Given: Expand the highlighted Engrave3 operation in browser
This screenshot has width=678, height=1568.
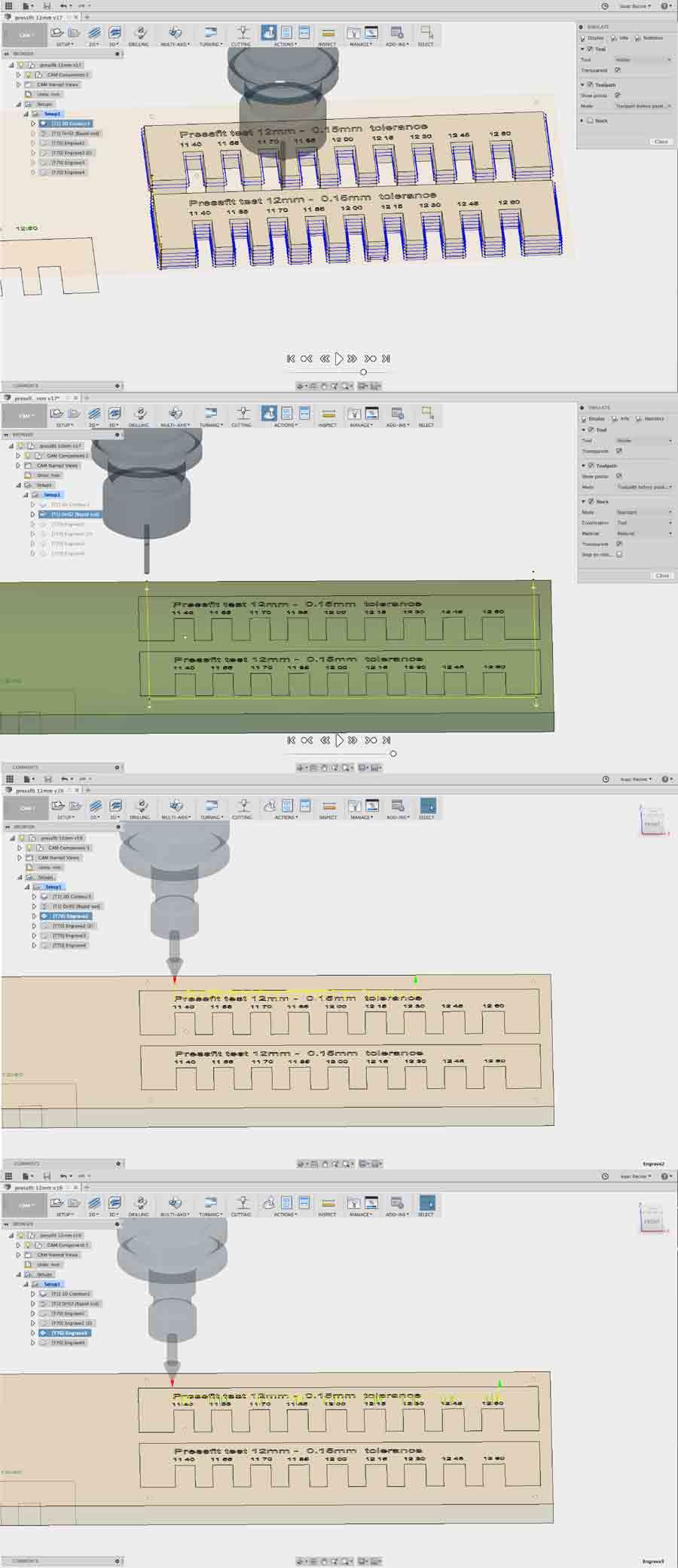Looking at the screenshot, I should tap(33, 1333).
